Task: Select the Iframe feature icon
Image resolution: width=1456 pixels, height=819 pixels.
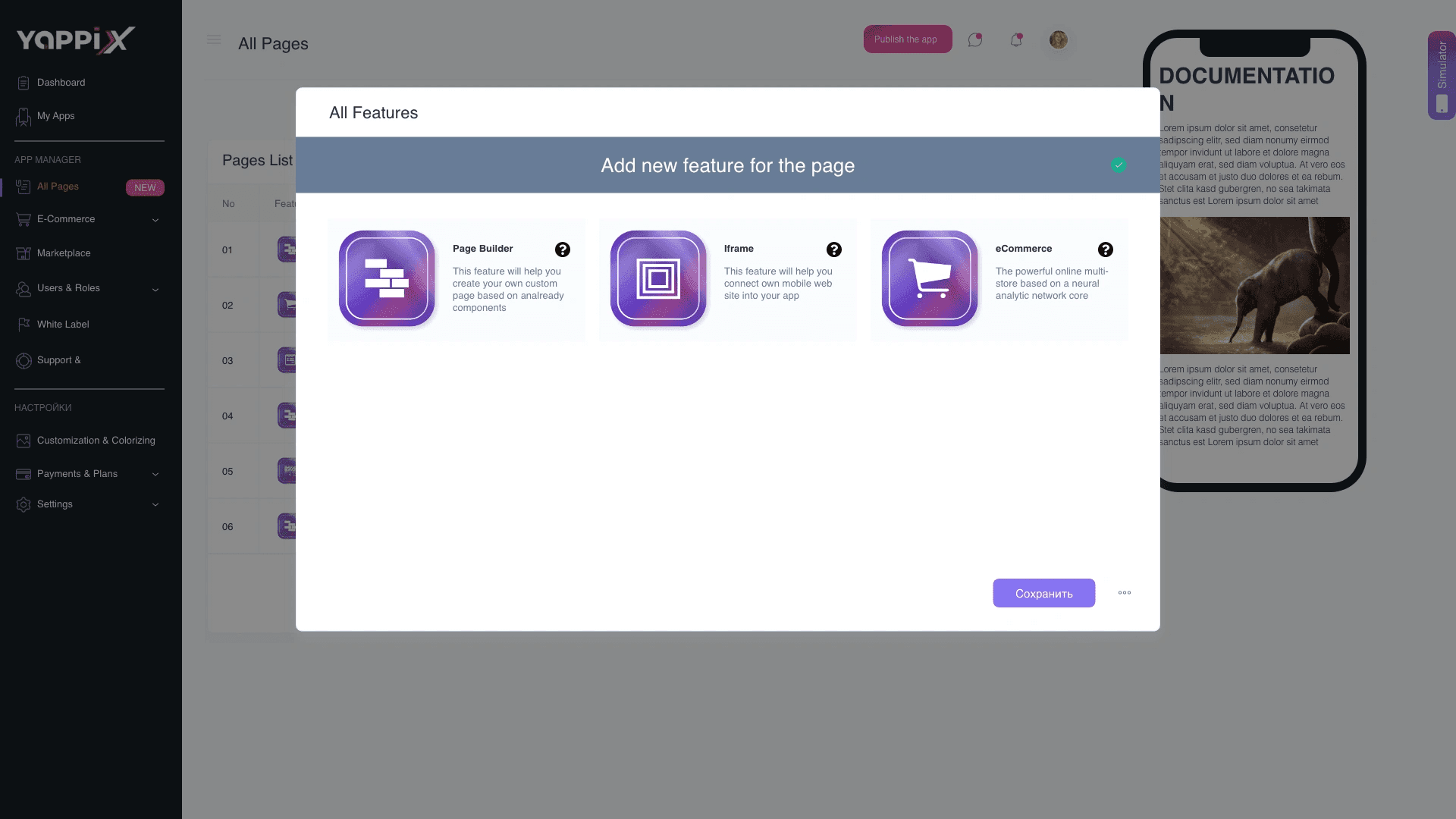Action: pyautogui.click(x=658, y=278)
